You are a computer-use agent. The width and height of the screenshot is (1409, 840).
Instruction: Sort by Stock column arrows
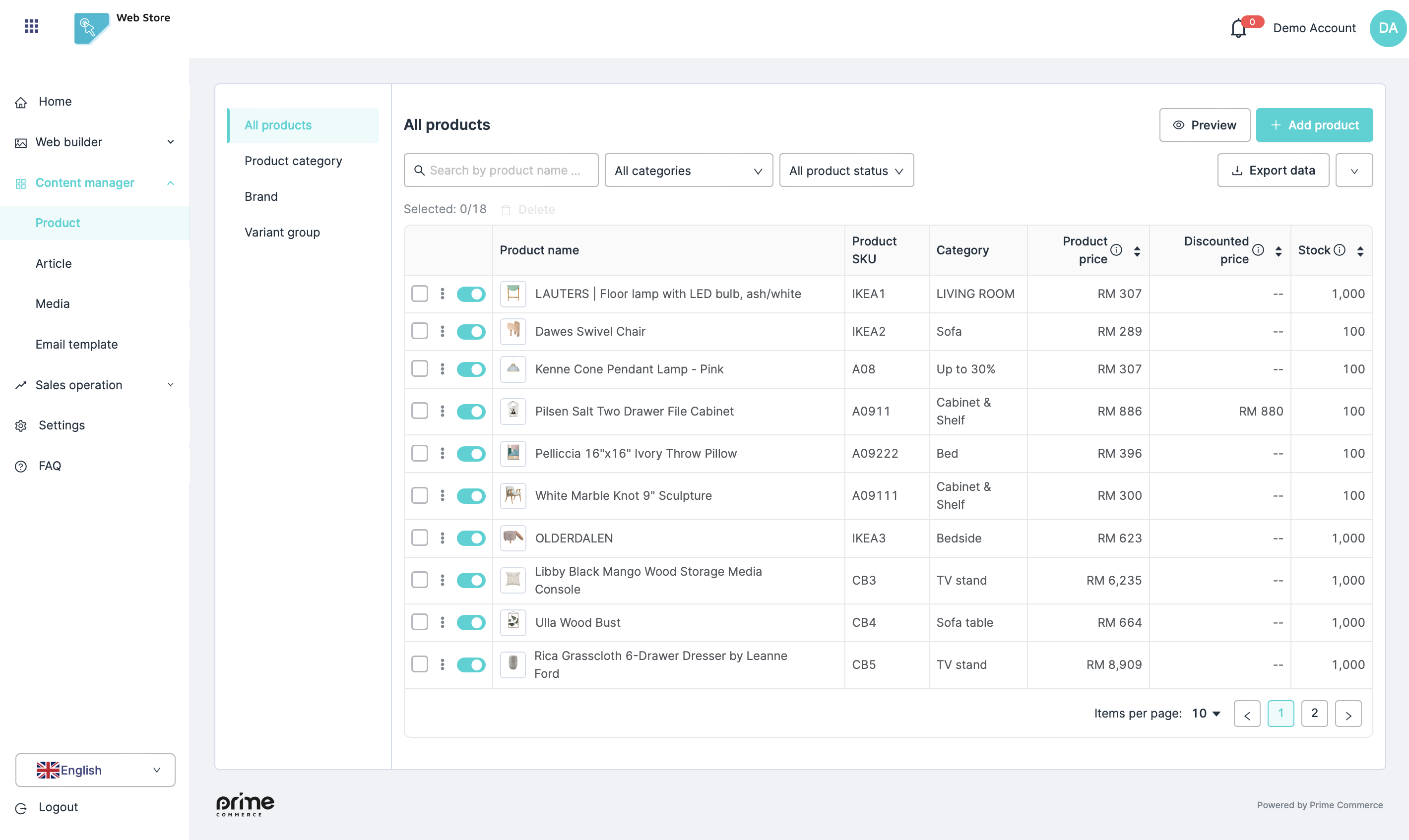(1360, 251)
